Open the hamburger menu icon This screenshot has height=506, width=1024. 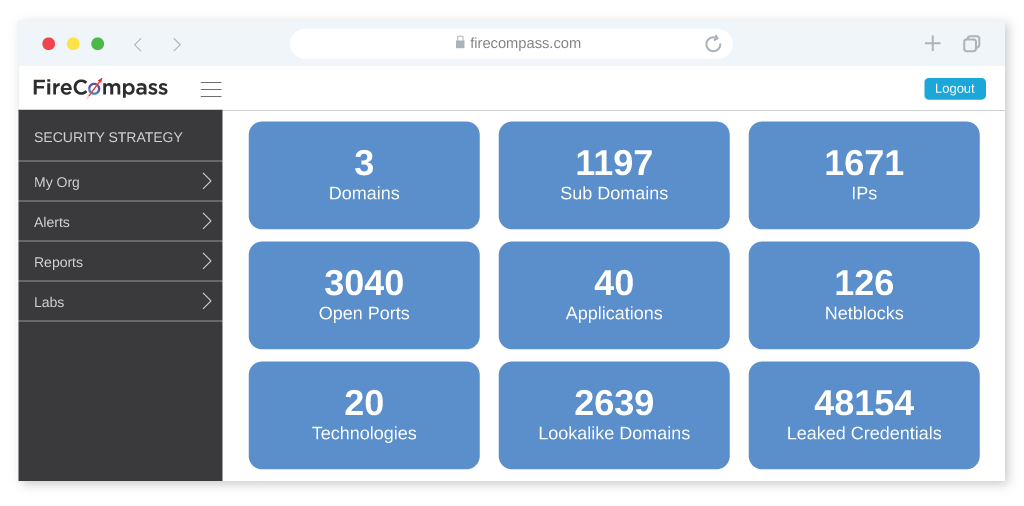[x=211, y=89]
